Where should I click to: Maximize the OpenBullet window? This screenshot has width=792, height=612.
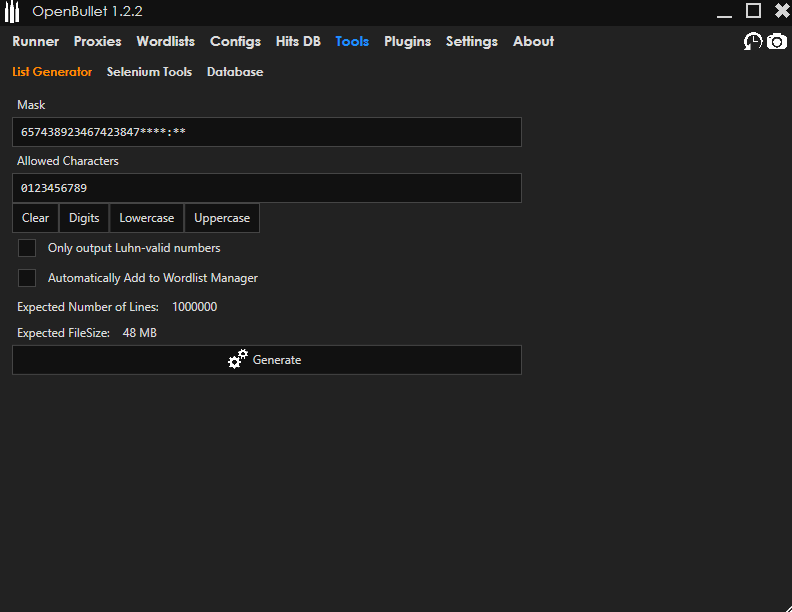753,11
